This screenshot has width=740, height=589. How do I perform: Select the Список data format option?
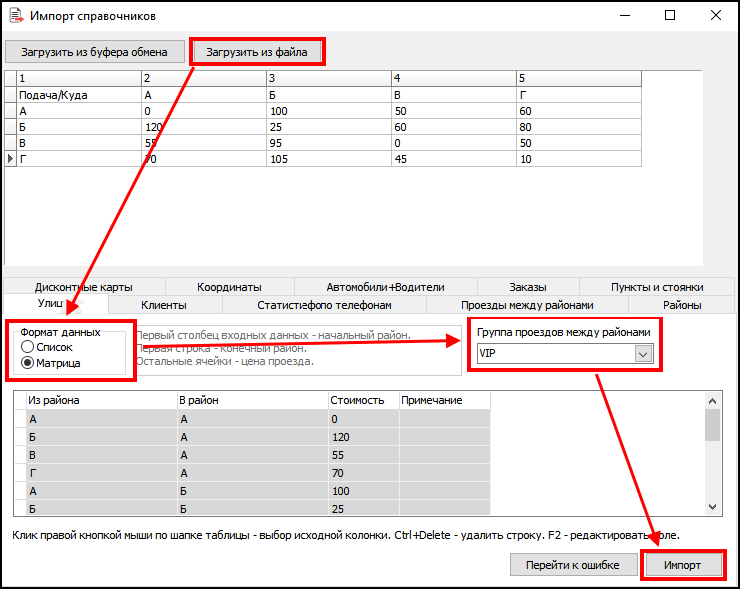(x=28, y=347)
